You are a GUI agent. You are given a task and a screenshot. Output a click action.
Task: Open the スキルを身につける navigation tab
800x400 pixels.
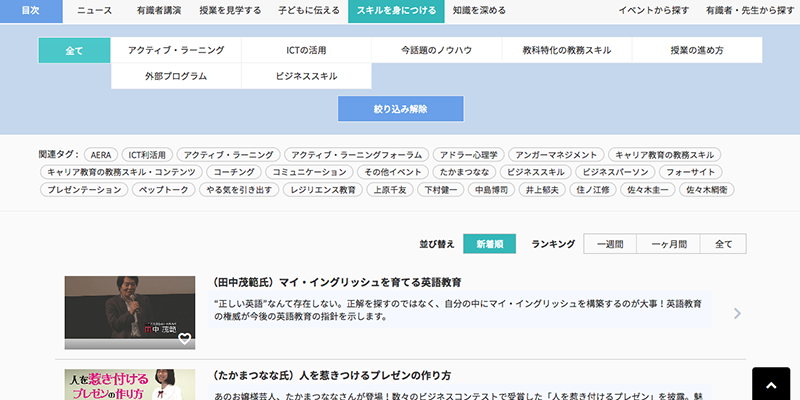(x=396, y=11)
